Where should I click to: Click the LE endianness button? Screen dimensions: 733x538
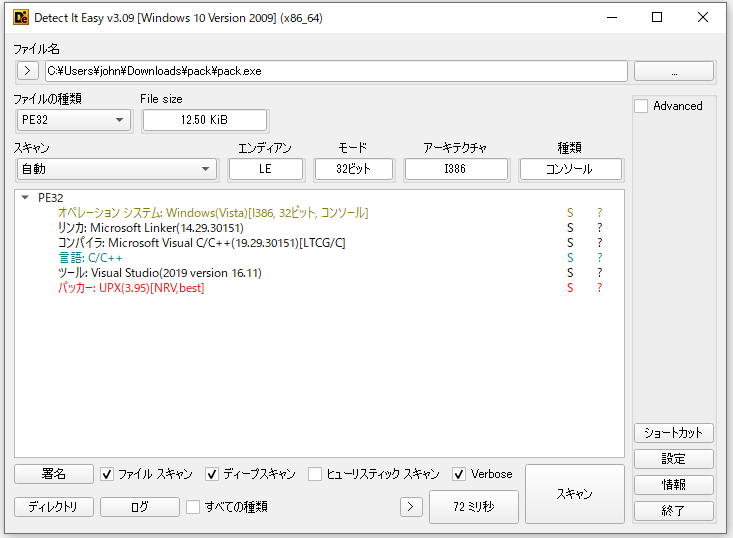tap(266, 169)
